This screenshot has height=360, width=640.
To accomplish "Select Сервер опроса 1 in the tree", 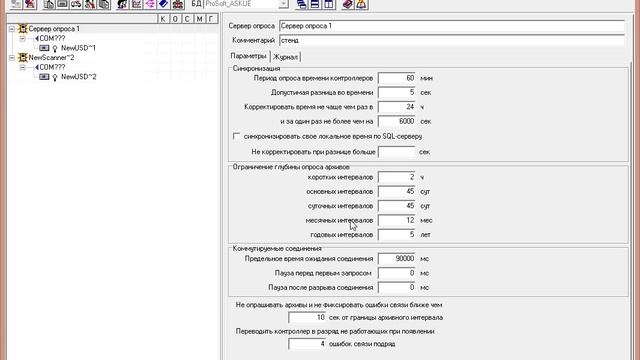I will coord(54,29).
